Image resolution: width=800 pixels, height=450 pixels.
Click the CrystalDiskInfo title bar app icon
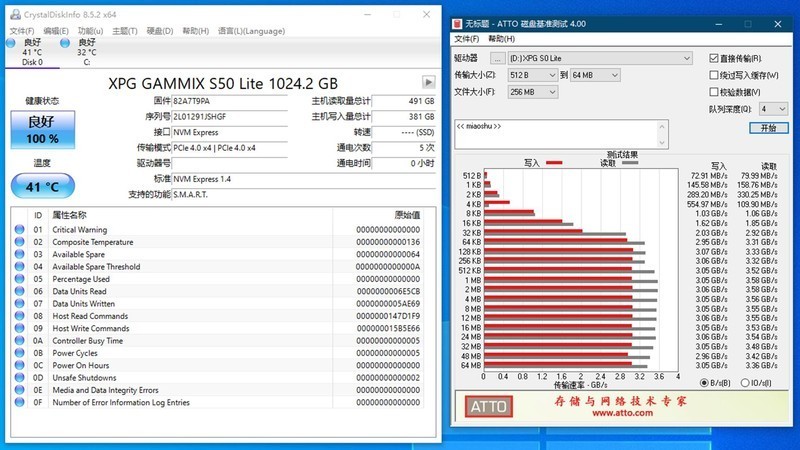click(16, 14)
